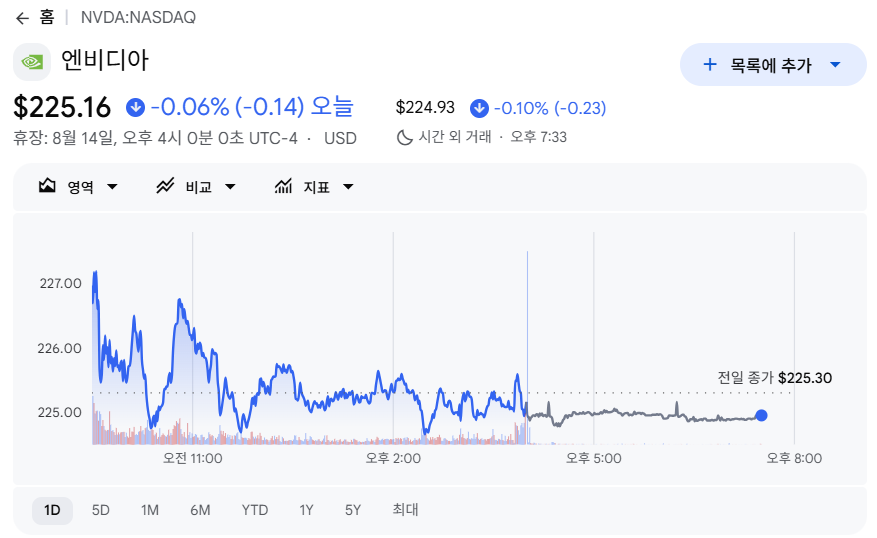Click the 영역 chart type icon
877x538 pixels.
click(47, 186)
